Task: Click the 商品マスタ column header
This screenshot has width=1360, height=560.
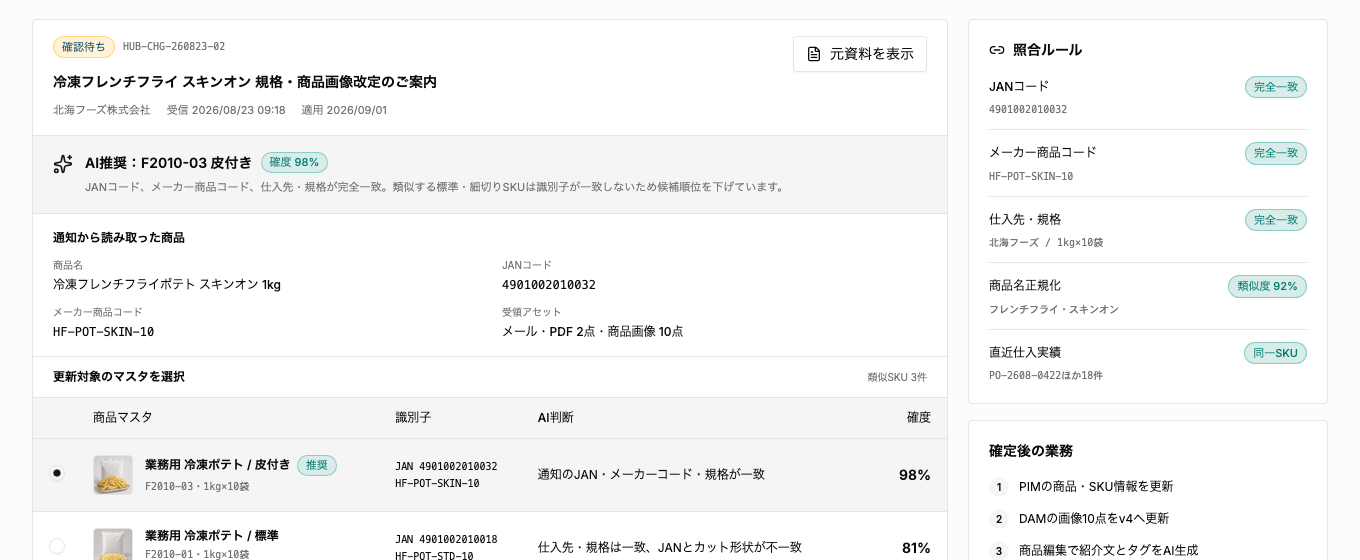Action: 123,418
